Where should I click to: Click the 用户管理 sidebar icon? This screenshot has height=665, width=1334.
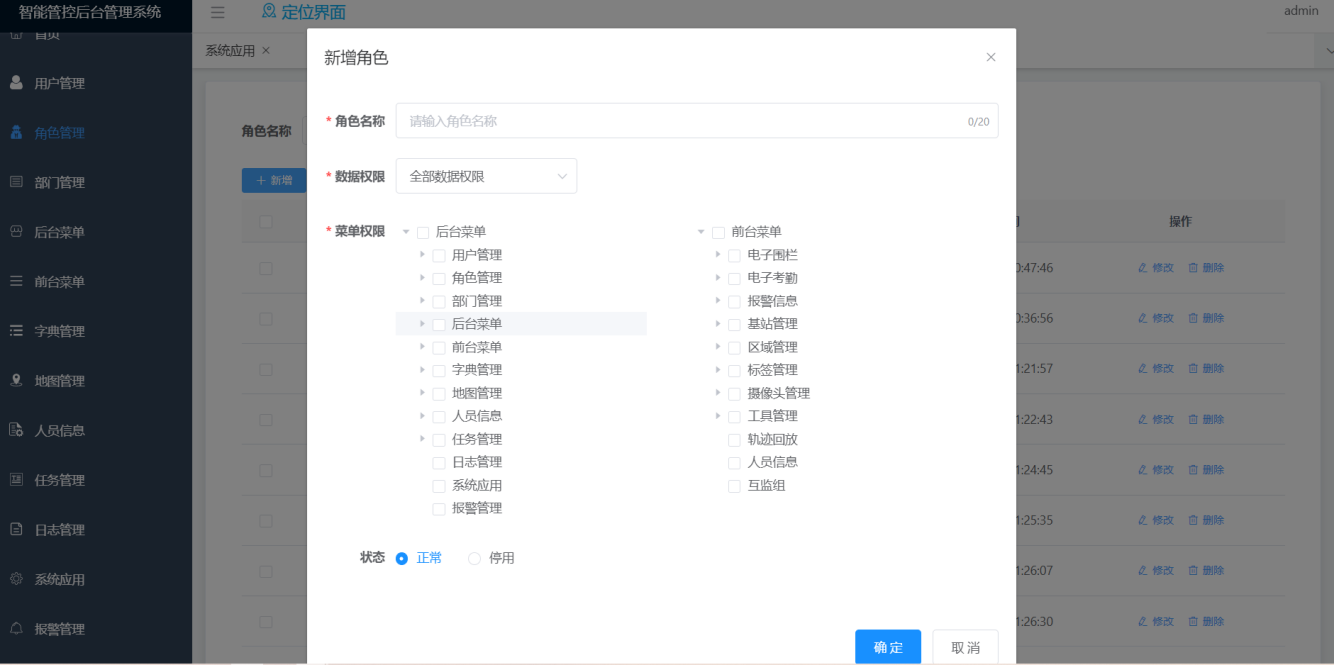point(16,82)
